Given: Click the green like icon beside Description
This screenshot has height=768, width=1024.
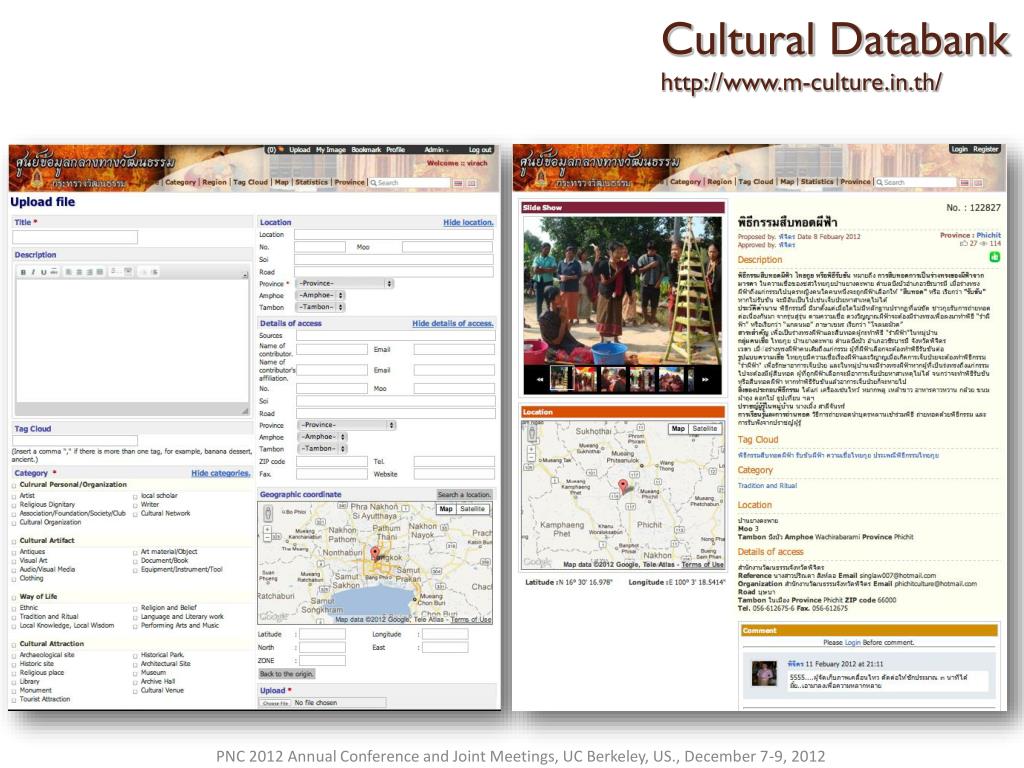Looking at the screenshot, I should coord(995,257).
